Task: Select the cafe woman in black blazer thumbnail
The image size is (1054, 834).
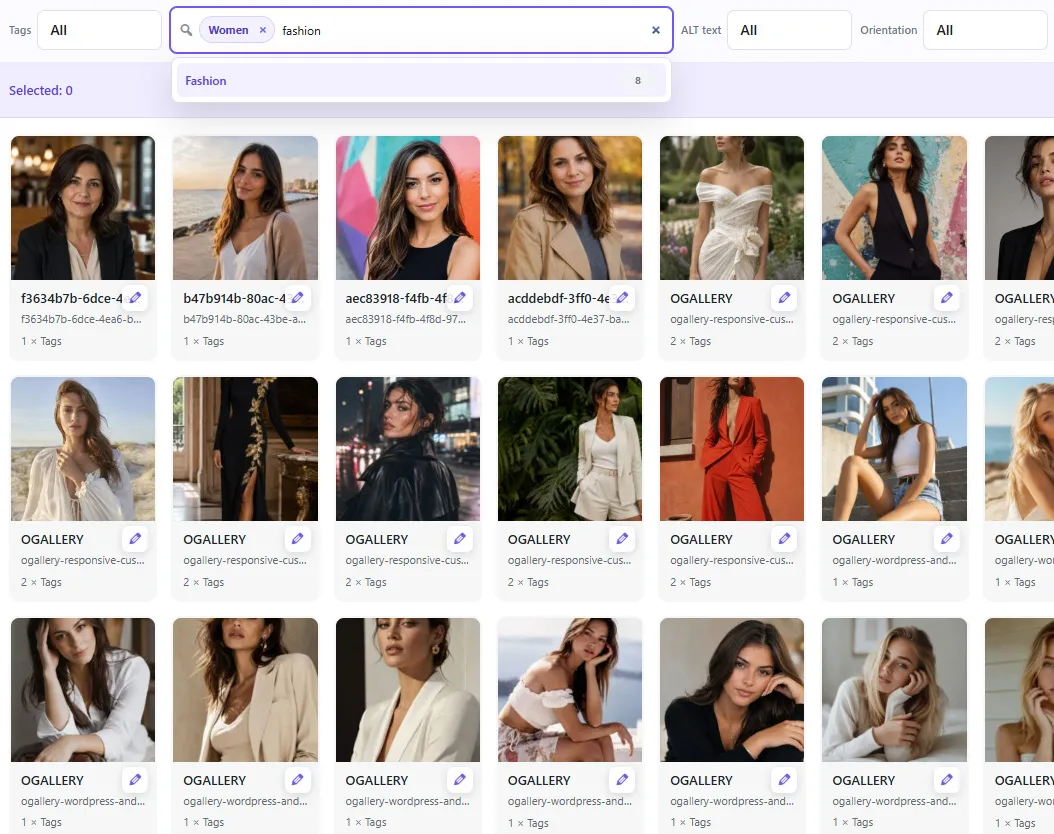Action: click(83, 208)
